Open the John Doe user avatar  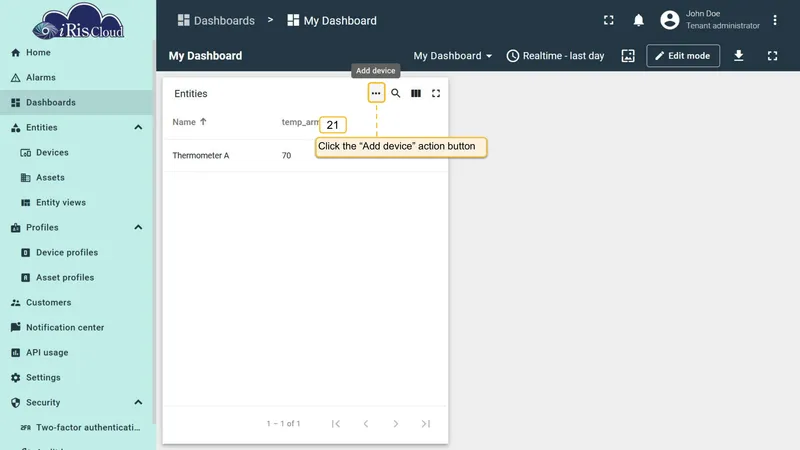coord(669,20)
